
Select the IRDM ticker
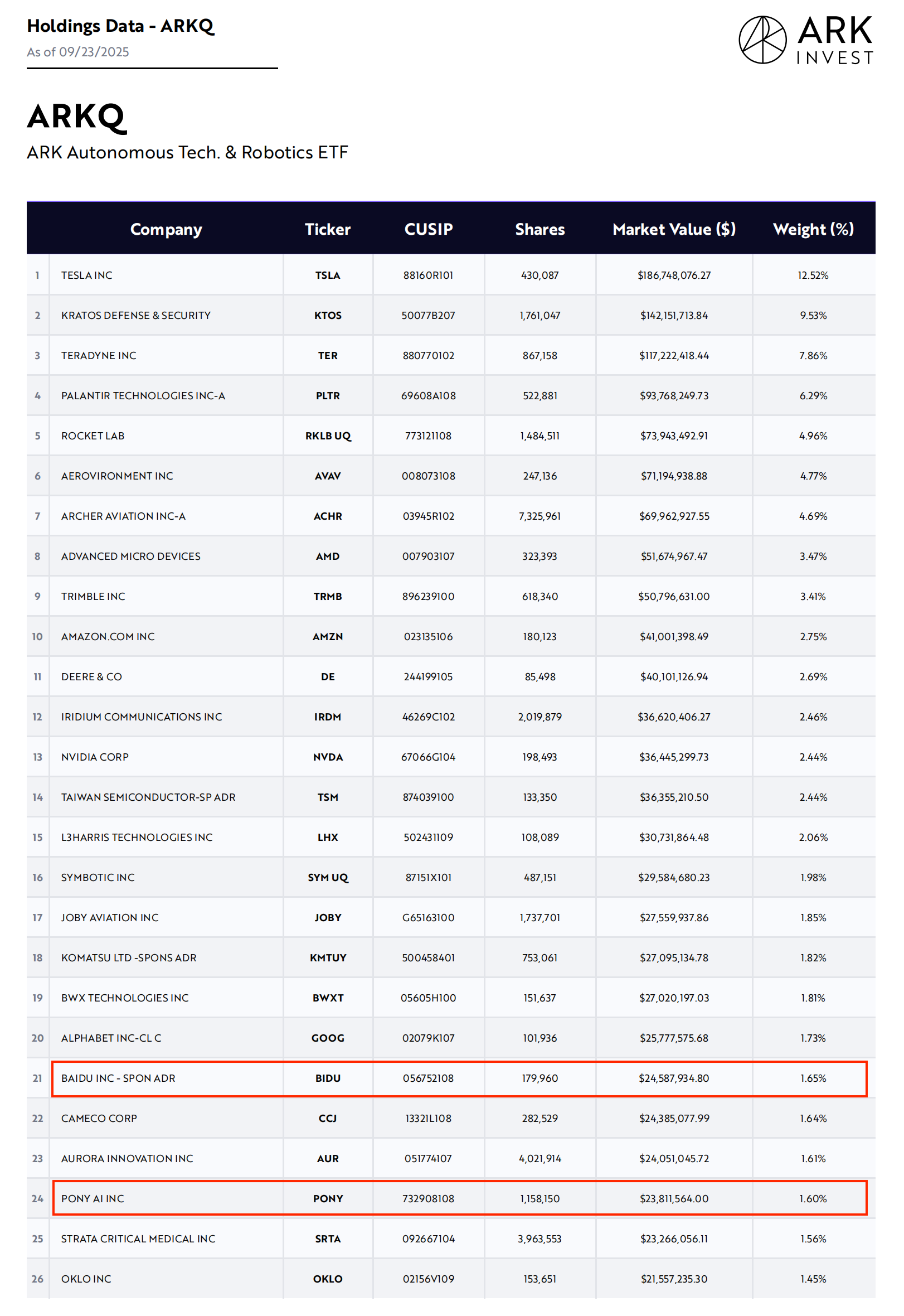tap(328, 718)
